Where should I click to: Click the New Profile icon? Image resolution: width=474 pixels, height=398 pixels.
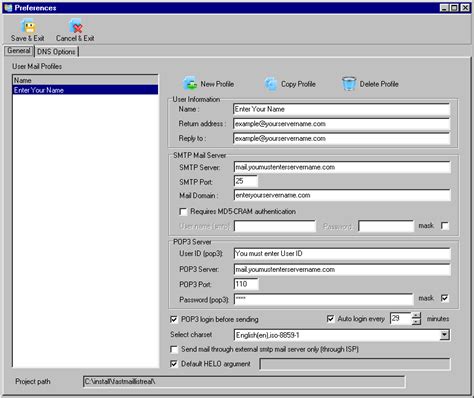pos(191,83)
